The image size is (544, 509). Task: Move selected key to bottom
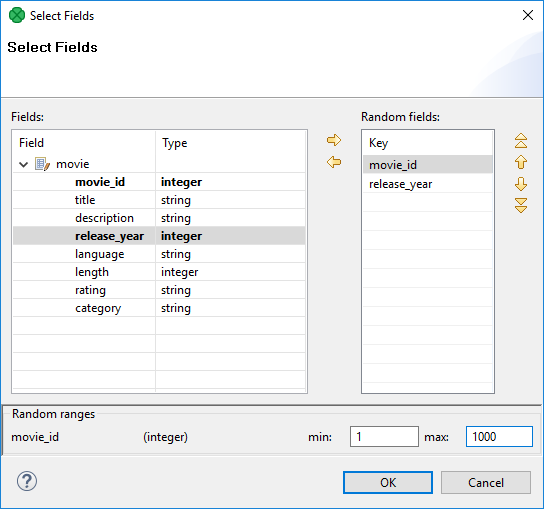click(521, 205)
